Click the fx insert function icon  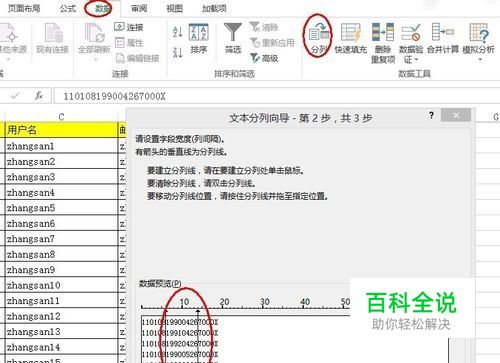point(39,96)
